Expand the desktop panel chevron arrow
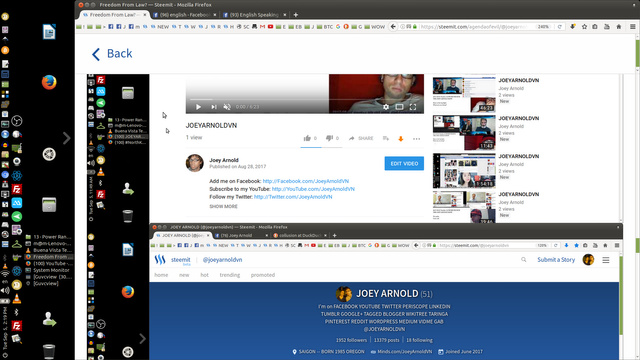Screen dimensions: 640x360 click(x=67, y=138)
